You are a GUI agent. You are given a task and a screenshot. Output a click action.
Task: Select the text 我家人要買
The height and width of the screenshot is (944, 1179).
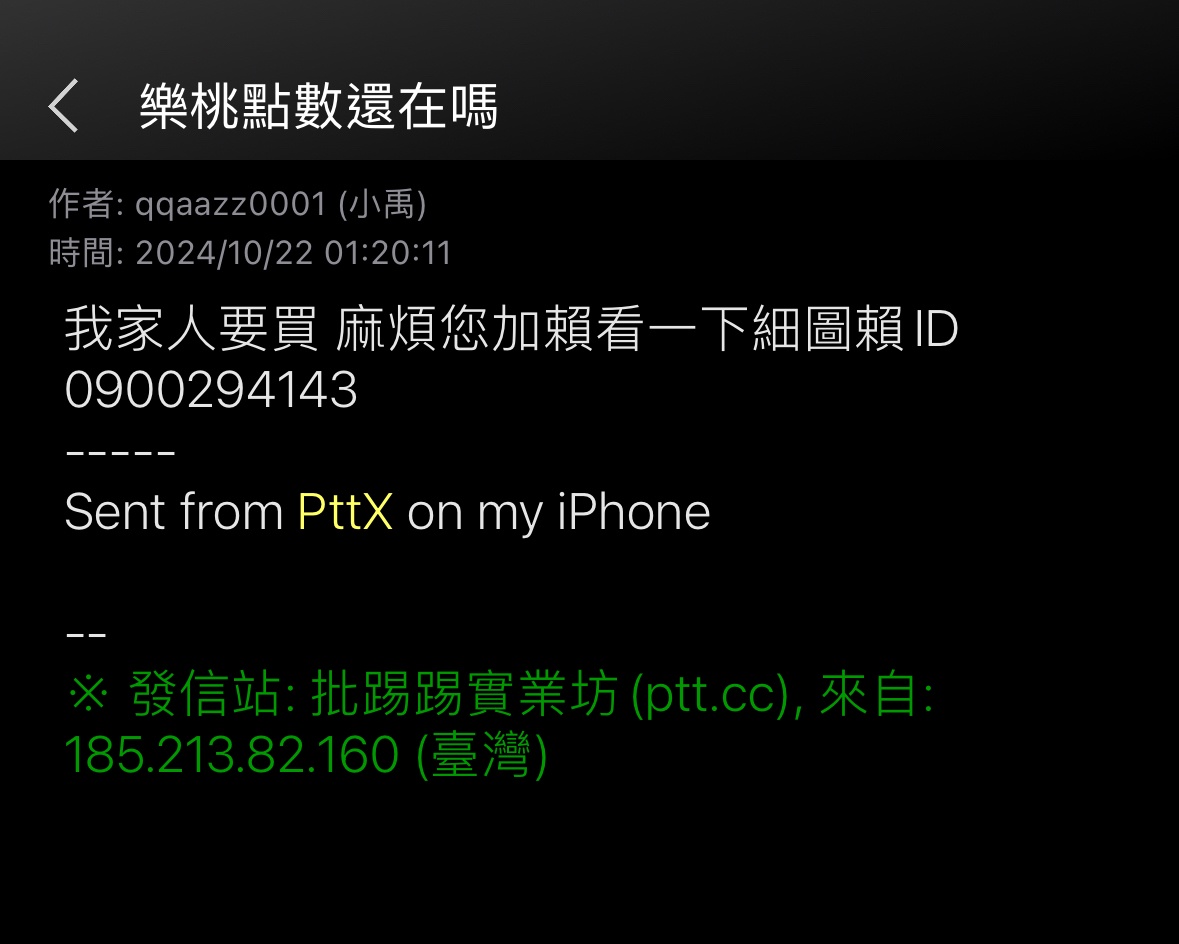(192, 329)
